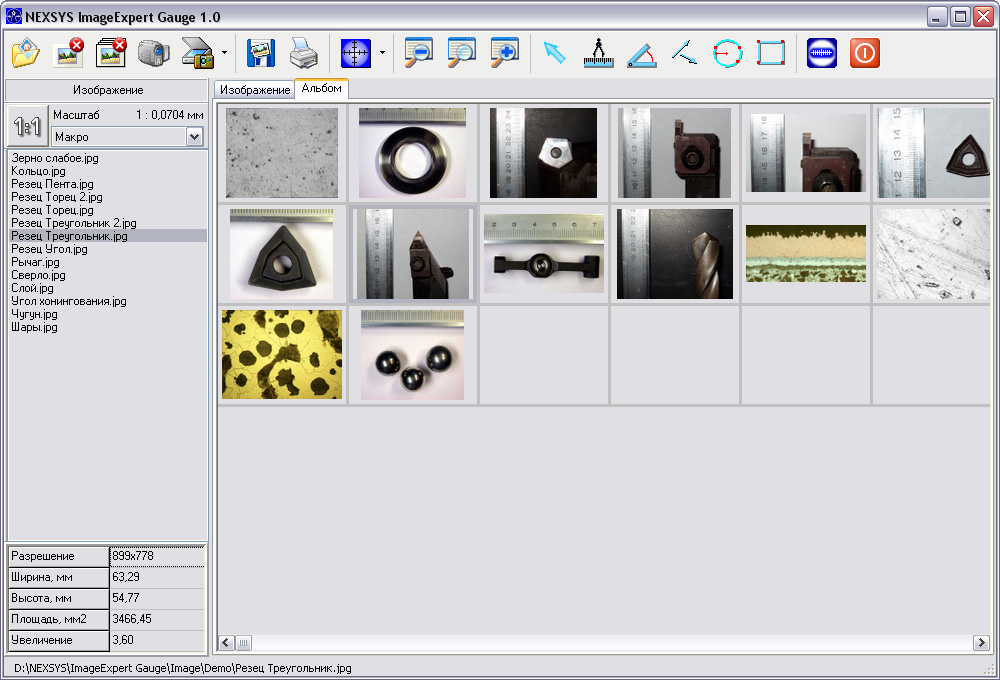The height and width of the screenshot is (680, 1000).
Task: Select the angle measurement triangle tool
Action: (642, 53)
